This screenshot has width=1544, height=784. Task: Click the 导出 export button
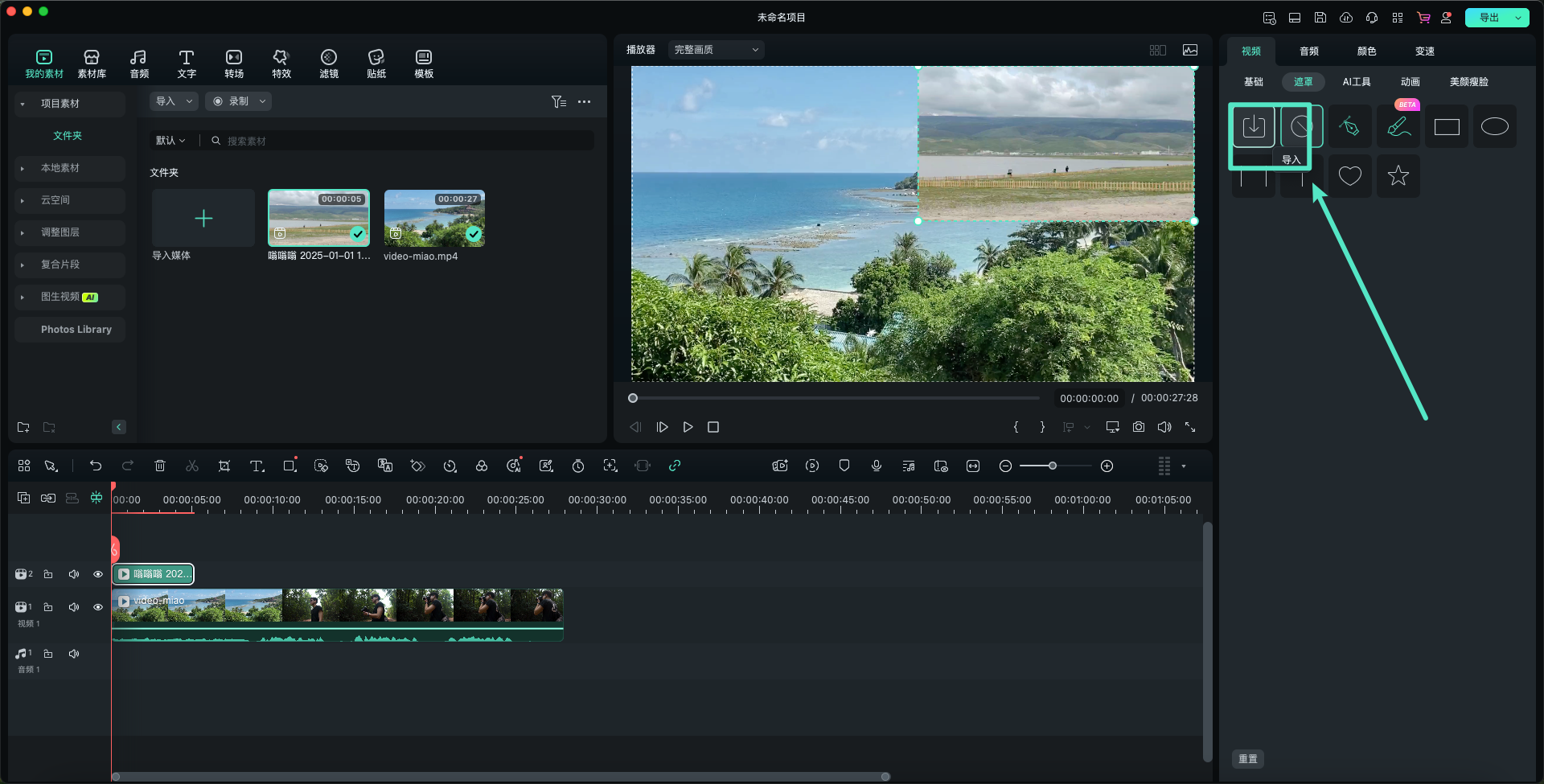tap(1489, 18)
